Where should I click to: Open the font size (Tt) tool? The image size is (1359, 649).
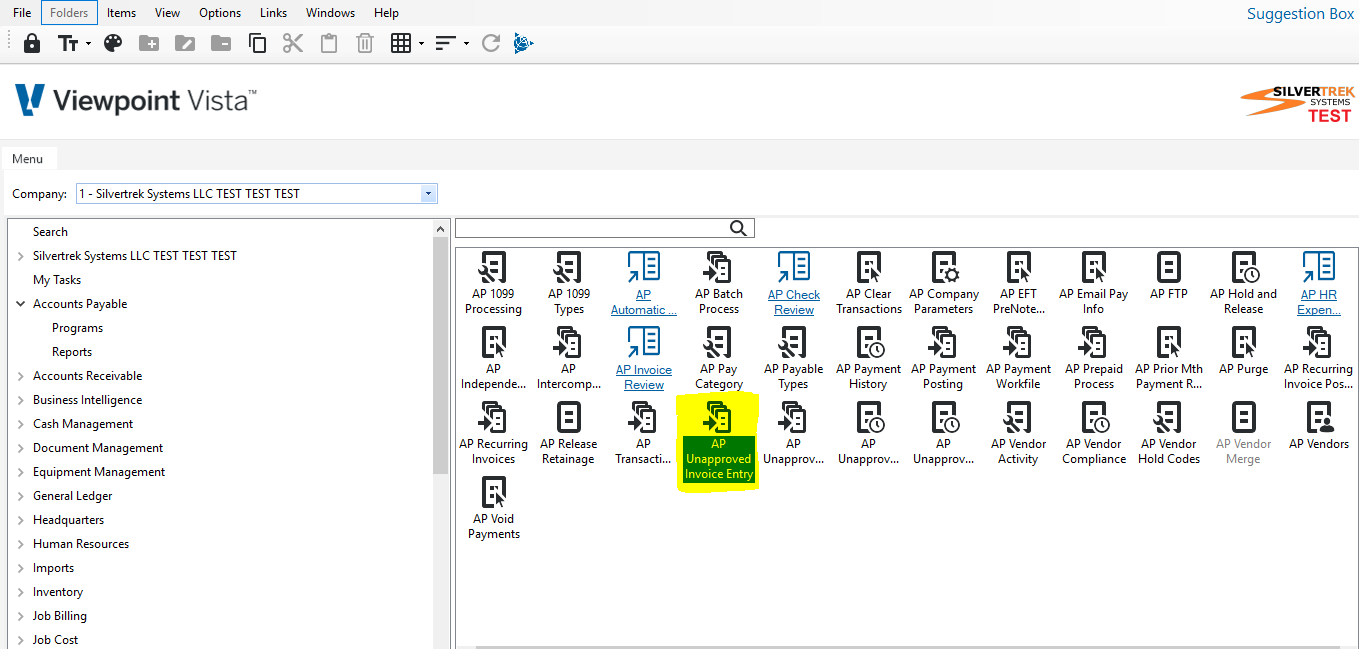(68, 43)
